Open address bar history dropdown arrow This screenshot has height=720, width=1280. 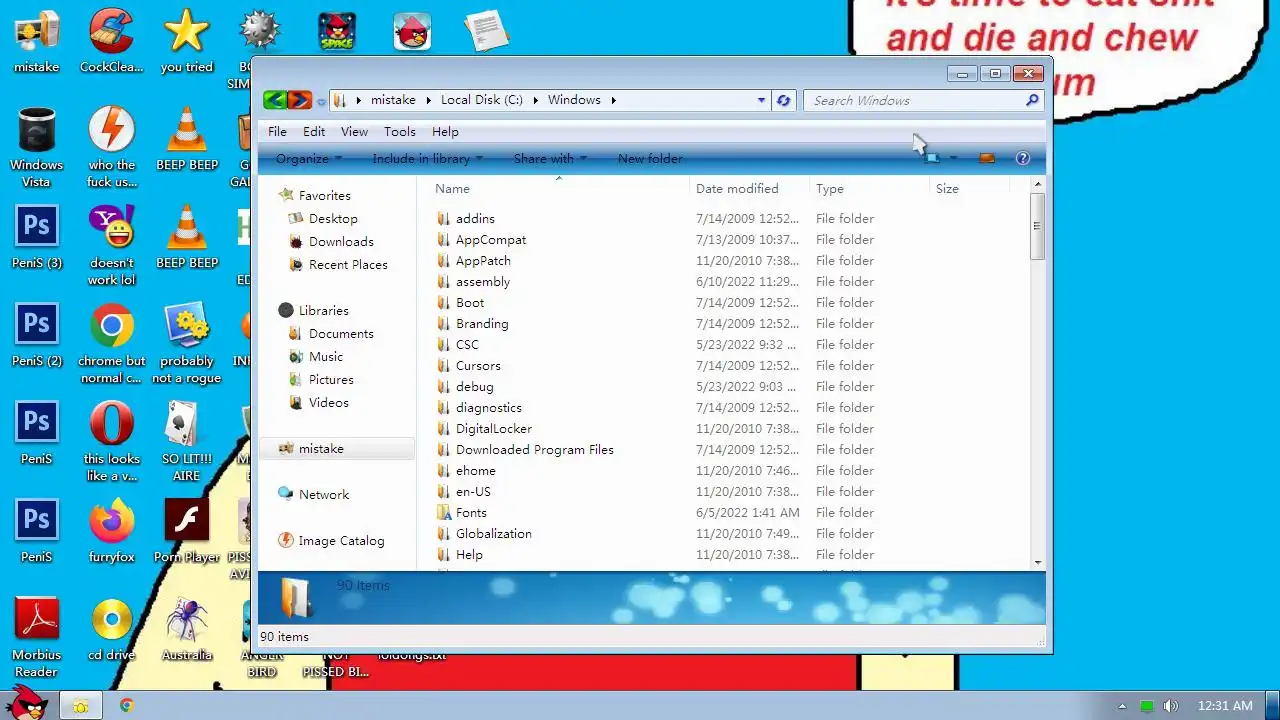click(x=761, y=100)
